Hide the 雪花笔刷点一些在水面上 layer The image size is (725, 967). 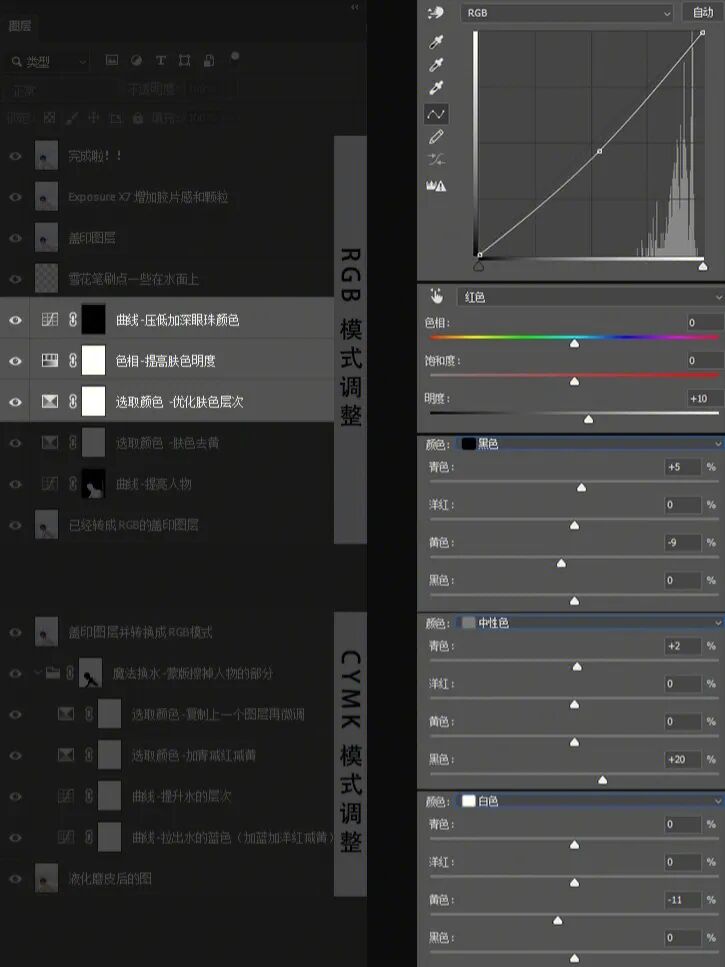15,279
